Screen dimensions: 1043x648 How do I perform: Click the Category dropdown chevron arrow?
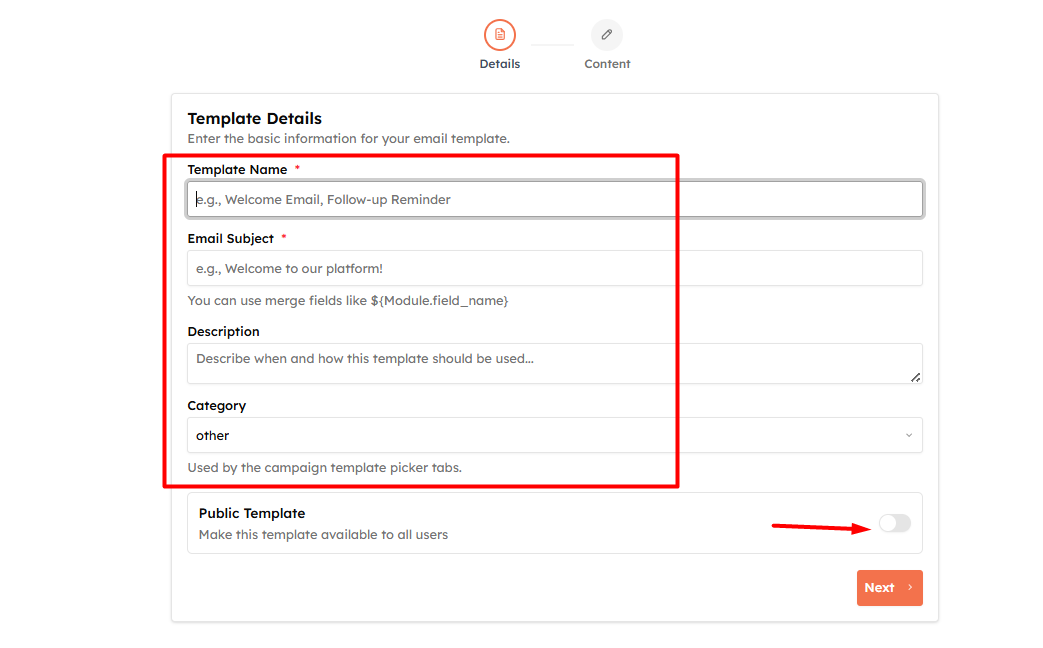(909, 435)
